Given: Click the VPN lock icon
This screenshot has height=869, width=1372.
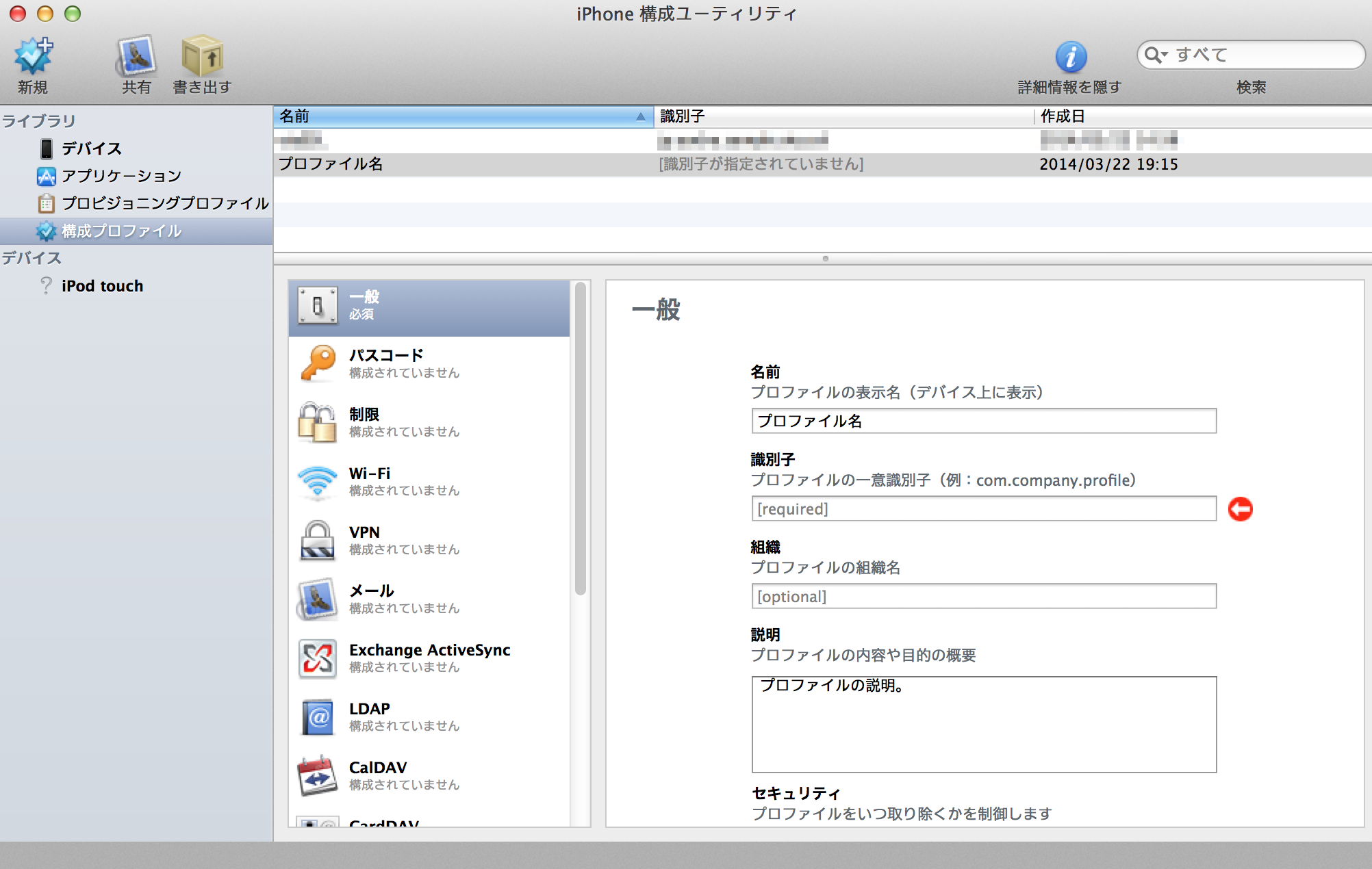Looking at the screenshot, I should (x=318, y=541).
